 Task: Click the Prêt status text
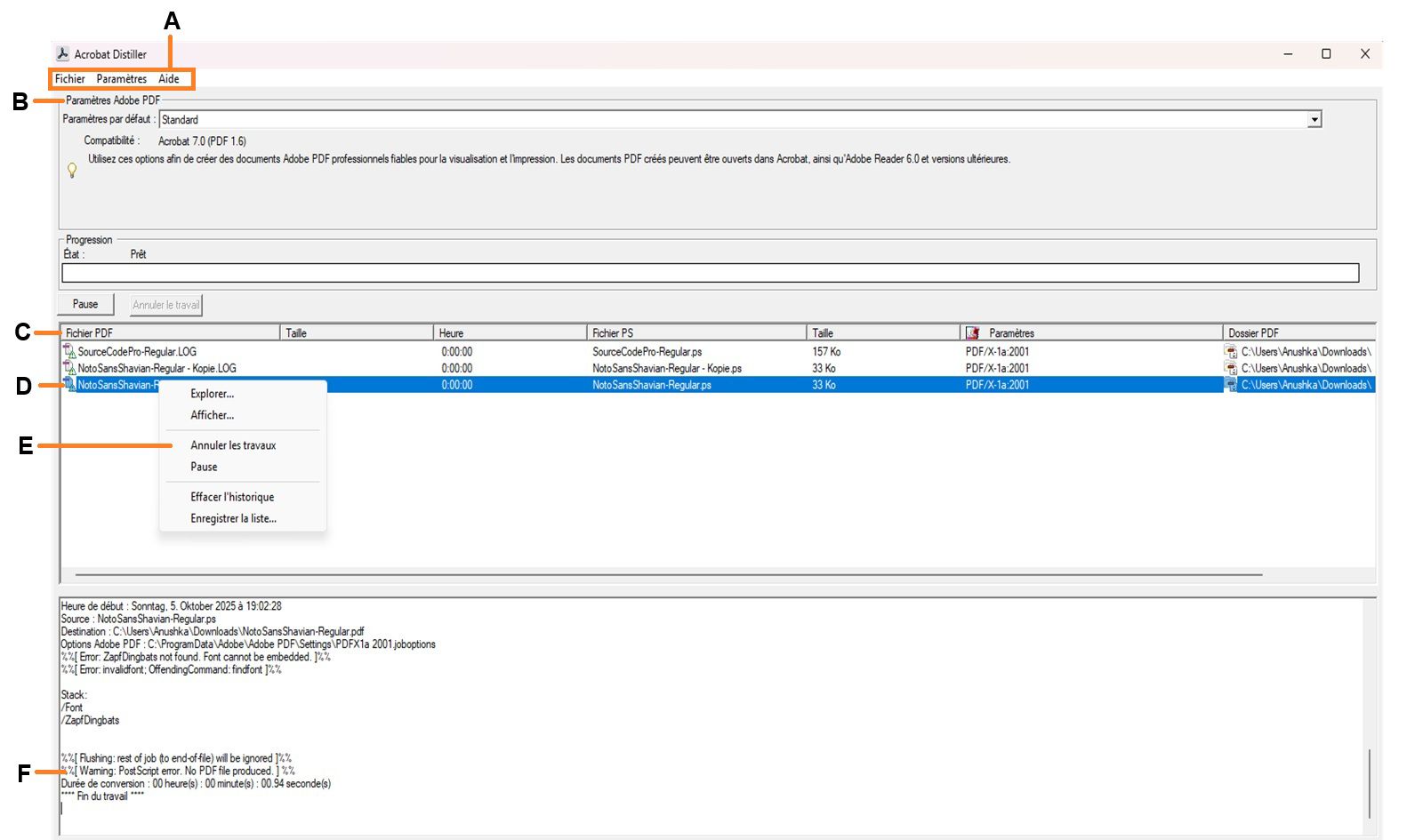pyautogui.click(x=138, y=254)
